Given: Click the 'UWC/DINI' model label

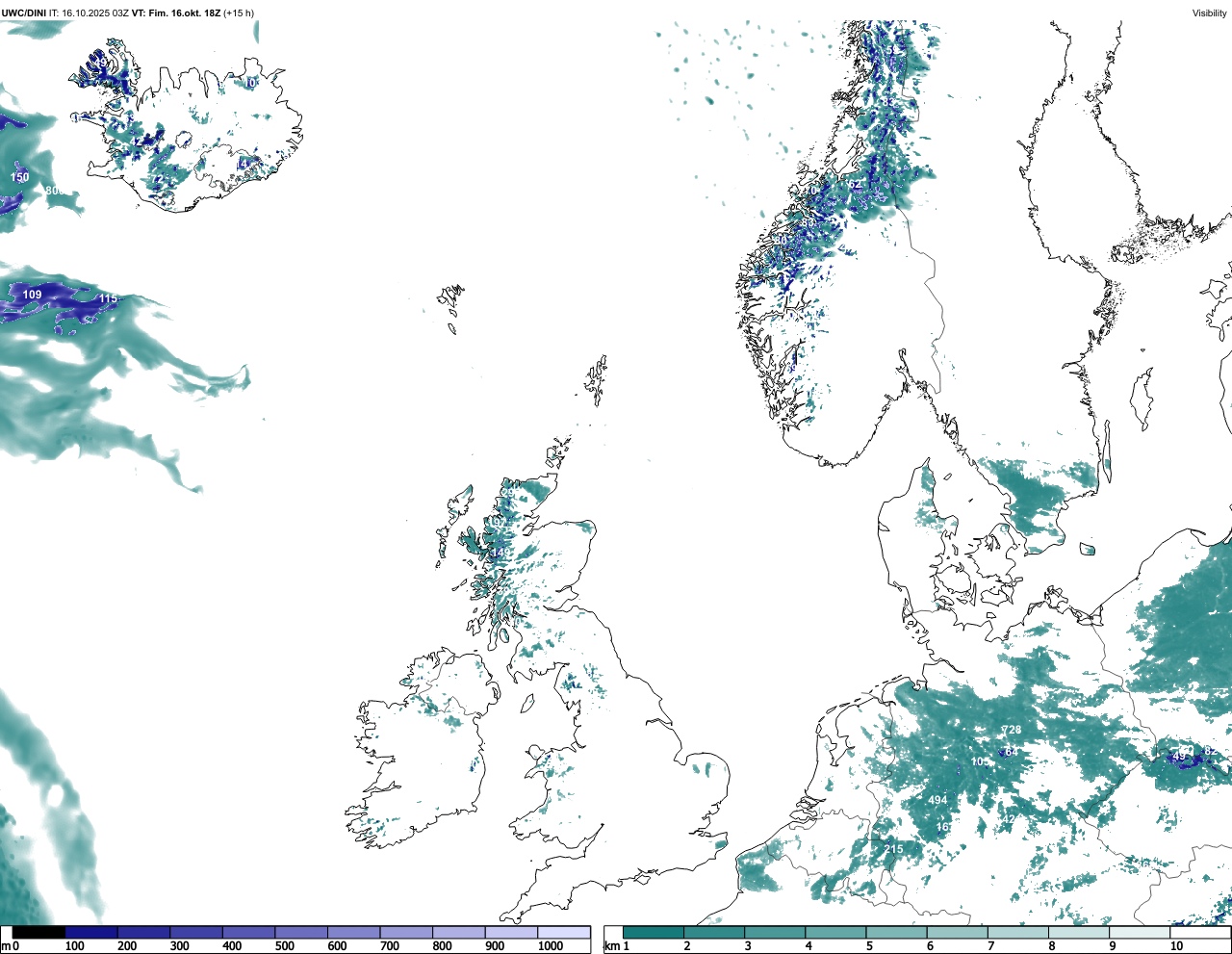Looking at the screenshot, I should pyautogui.click(x=23, y=13).
